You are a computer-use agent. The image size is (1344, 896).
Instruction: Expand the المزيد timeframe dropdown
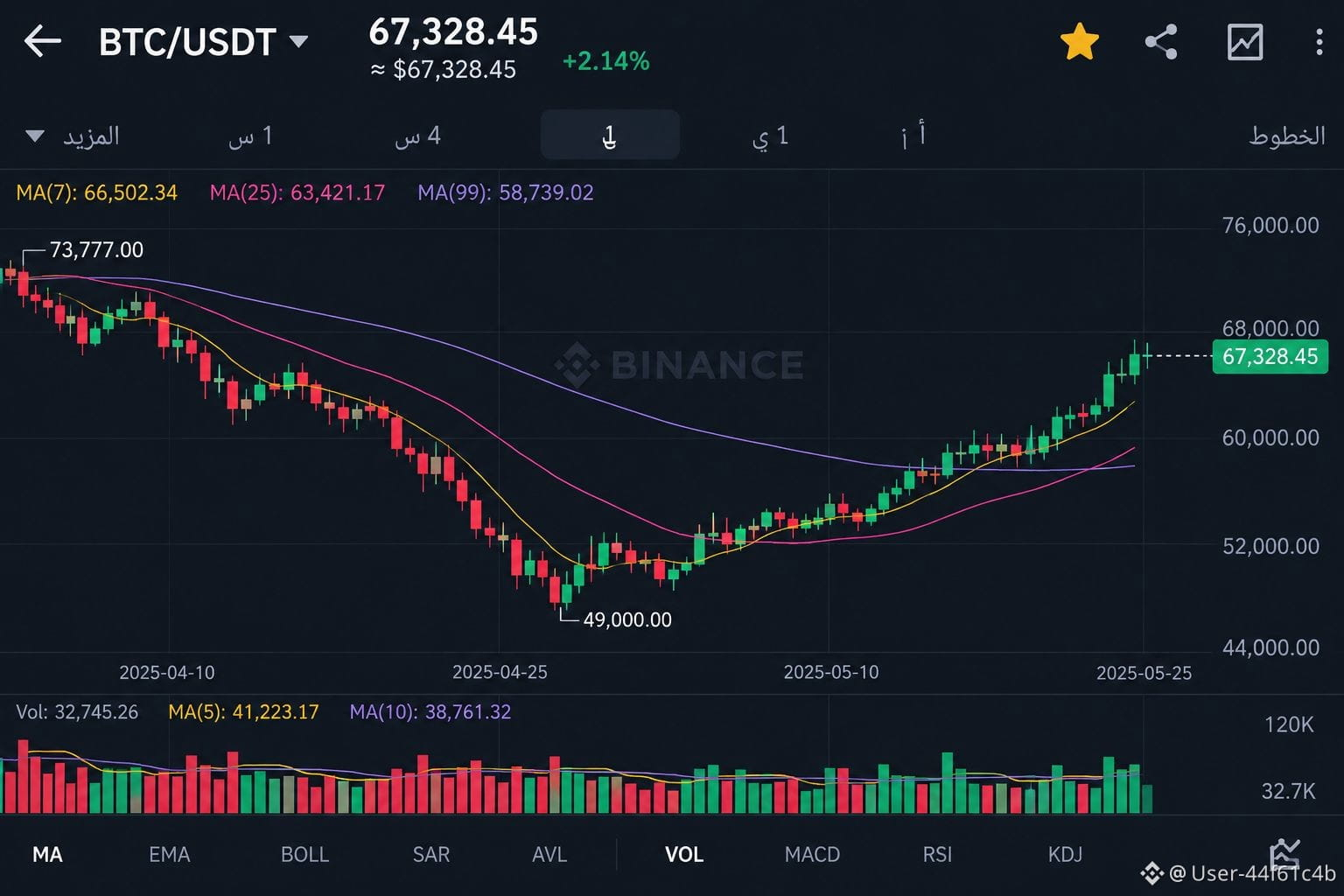click(73, 136)
